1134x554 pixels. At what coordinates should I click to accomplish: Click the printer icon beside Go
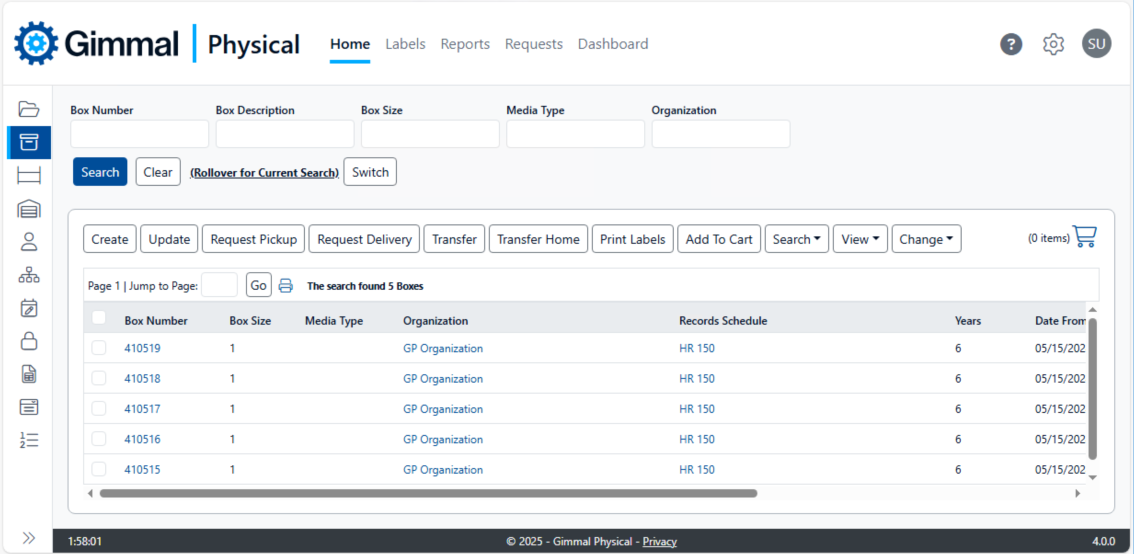pos(286,286)
